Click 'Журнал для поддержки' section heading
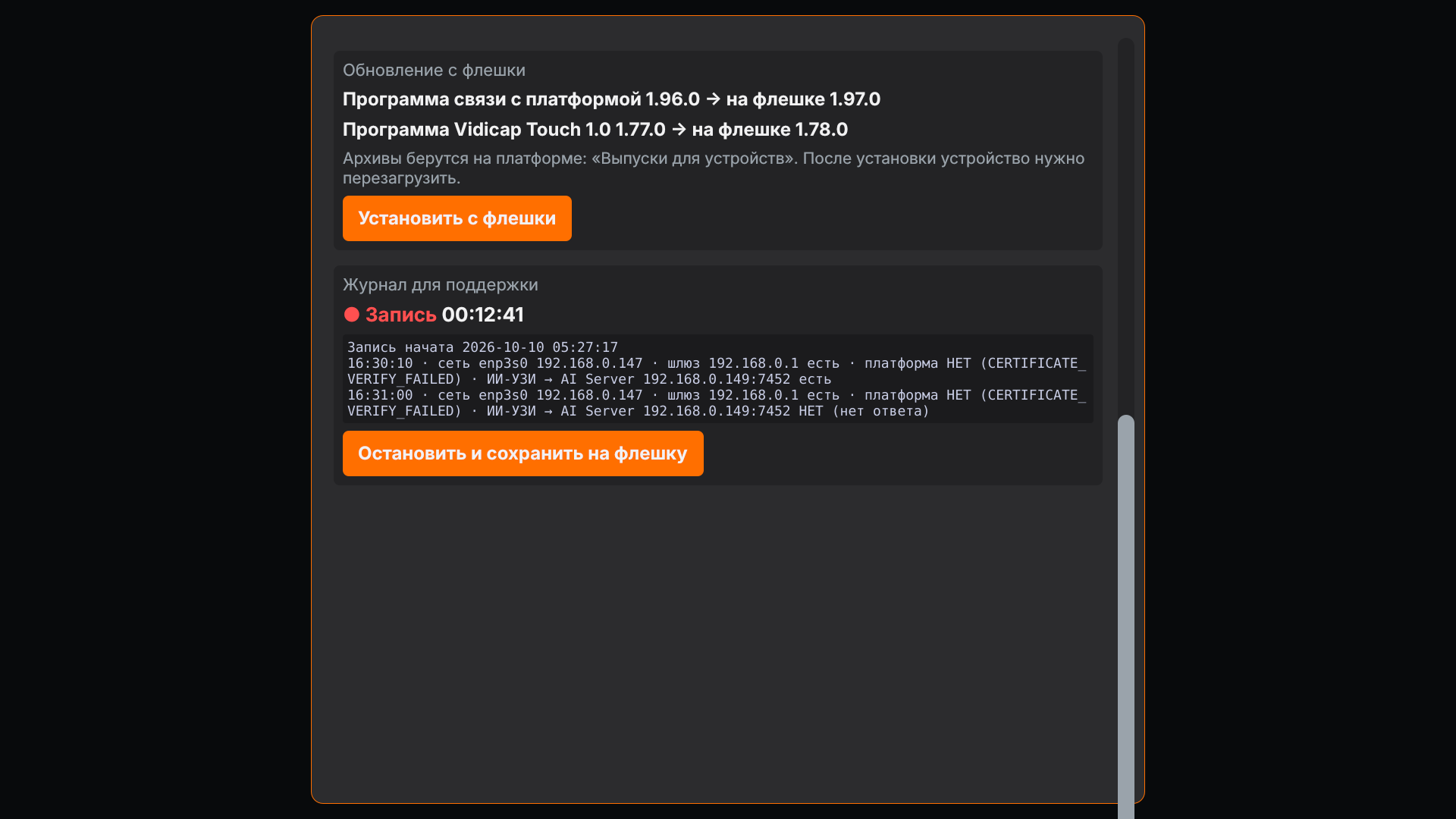This screenshot has height=819, width=1456. click(x=440, y=284)
